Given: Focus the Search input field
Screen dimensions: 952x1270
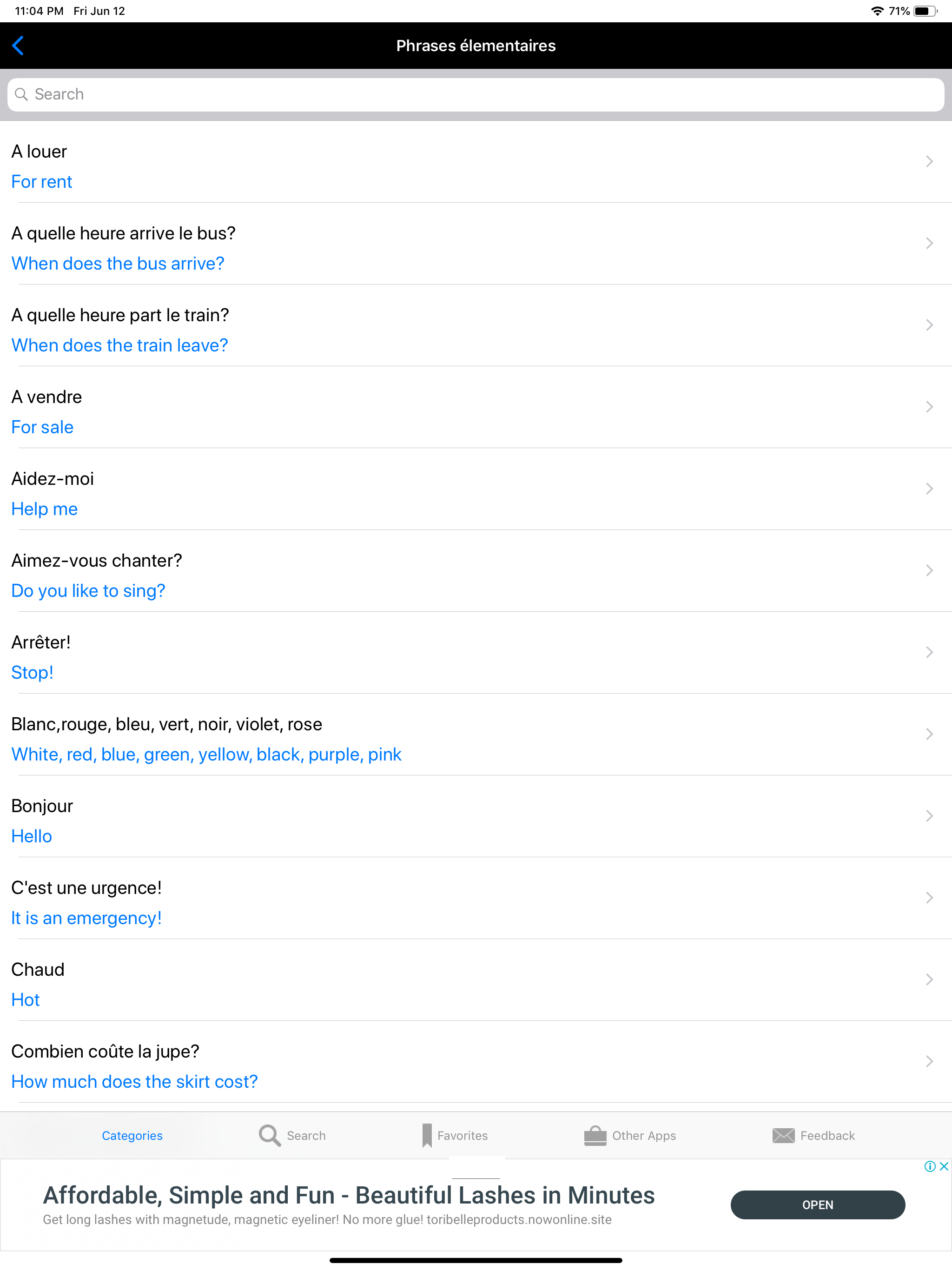Looking at the screenshot, I should [x=476, y=94].
